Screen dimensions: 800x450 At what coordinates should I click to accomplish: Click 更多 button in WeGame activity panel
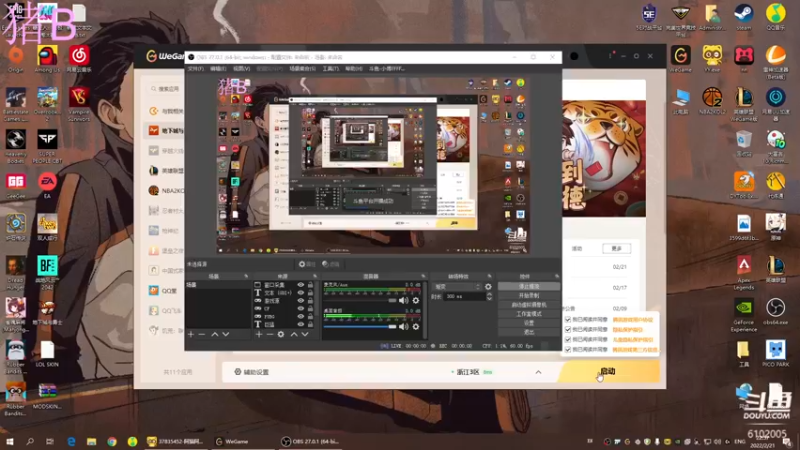[x=616, y=248]
